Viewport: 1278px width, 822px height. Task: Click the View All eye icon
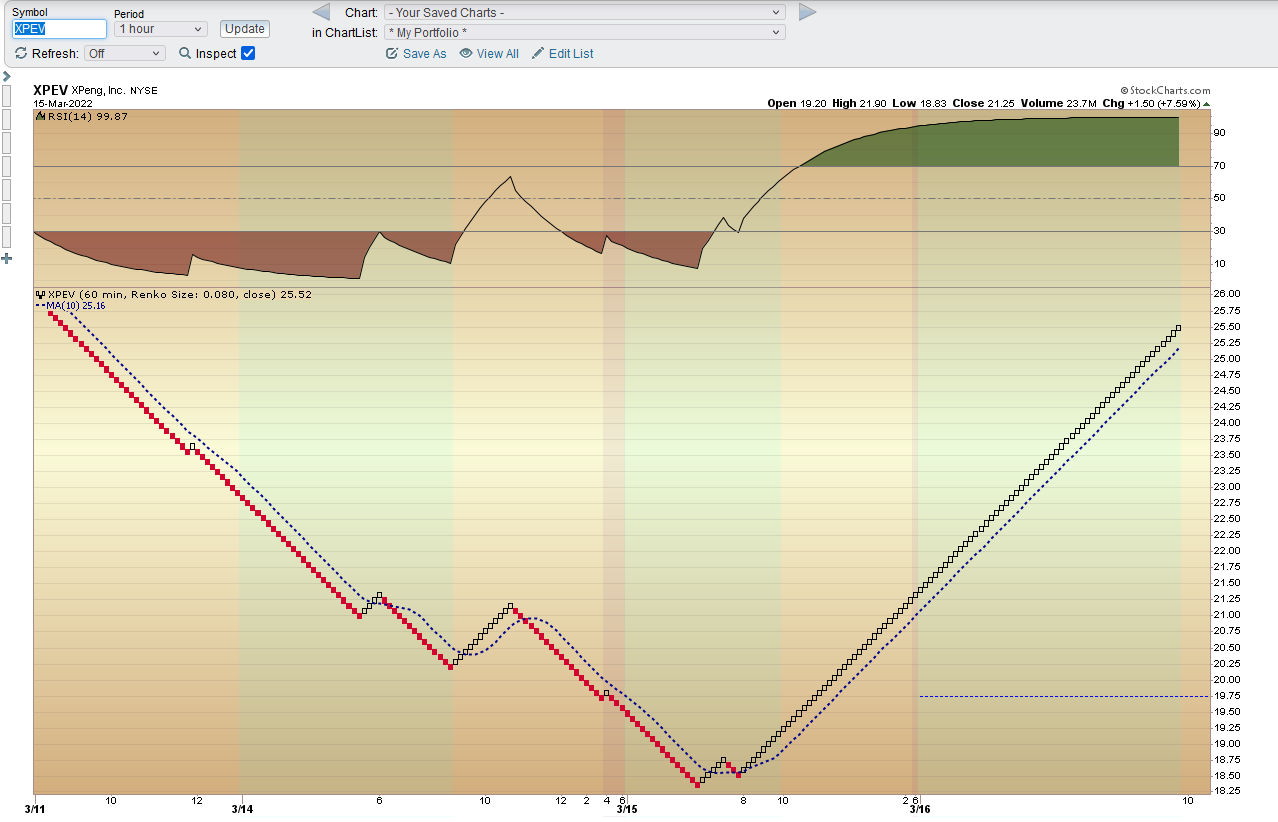pos(466,54)
